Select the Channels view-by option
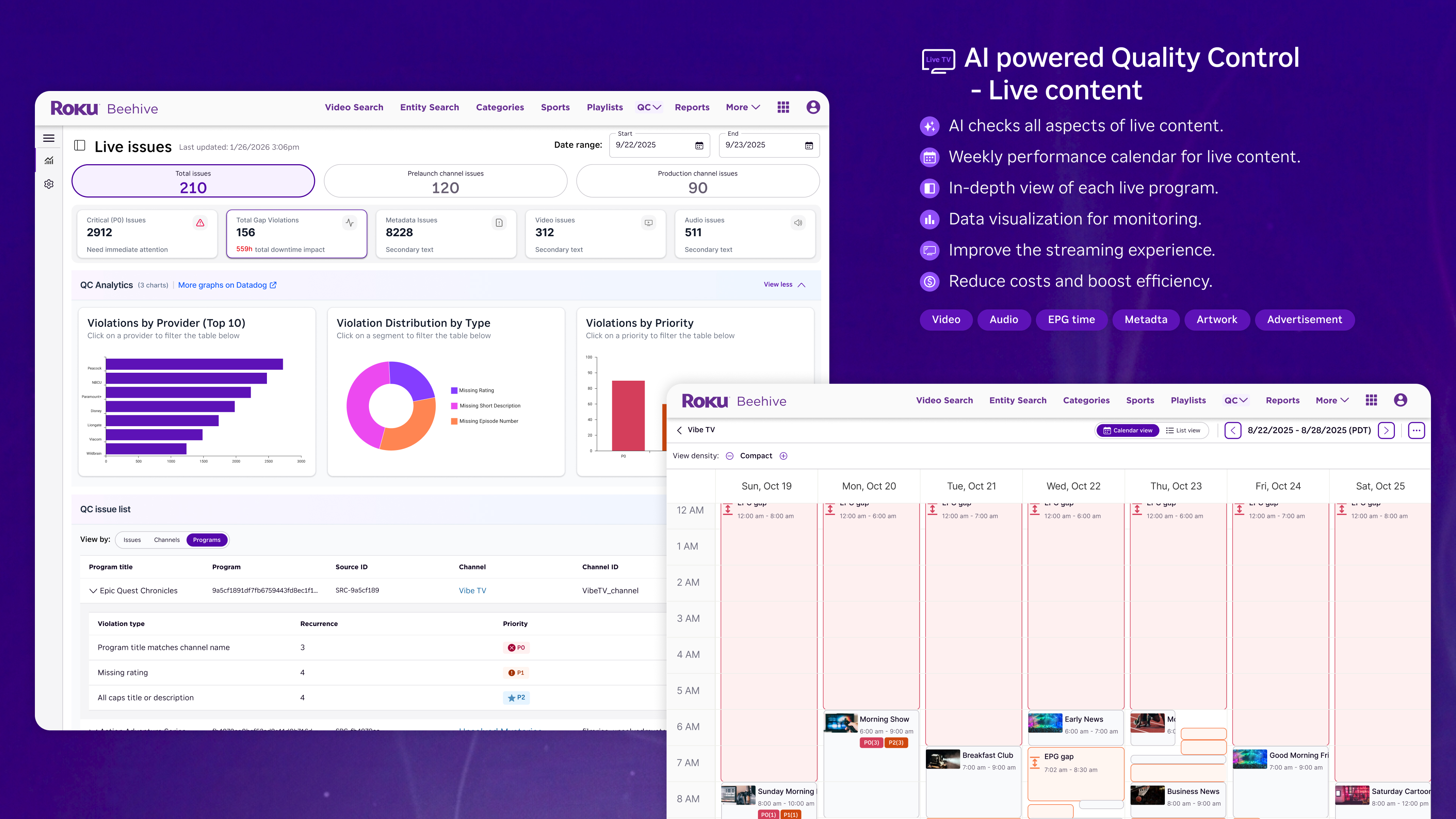The height and width of the screenshot is (819, 1456). pyautogui.click(x=167, y=540)
